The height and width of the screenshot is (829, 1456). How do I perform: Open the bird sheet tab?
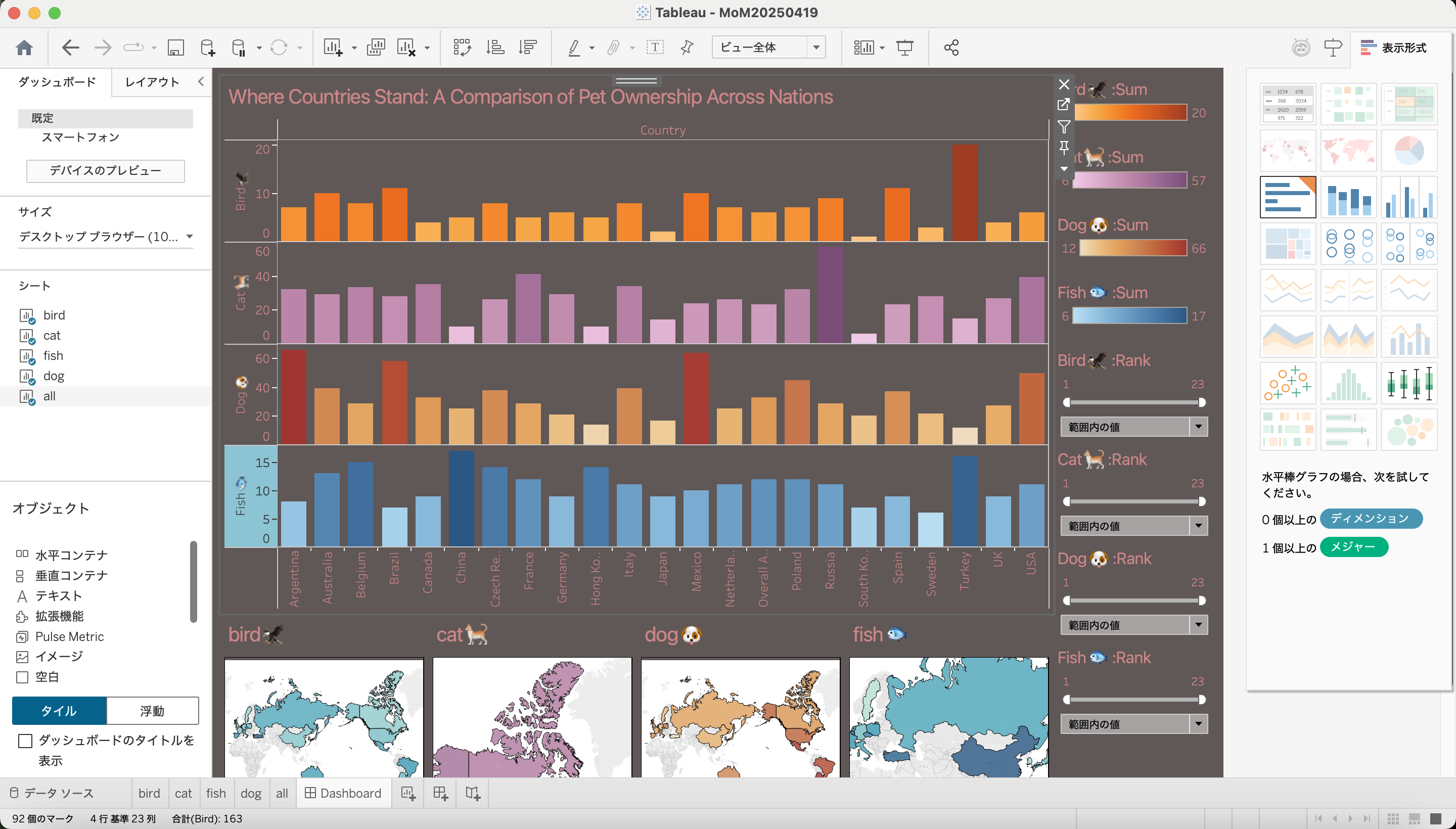(x=149, y=793)
